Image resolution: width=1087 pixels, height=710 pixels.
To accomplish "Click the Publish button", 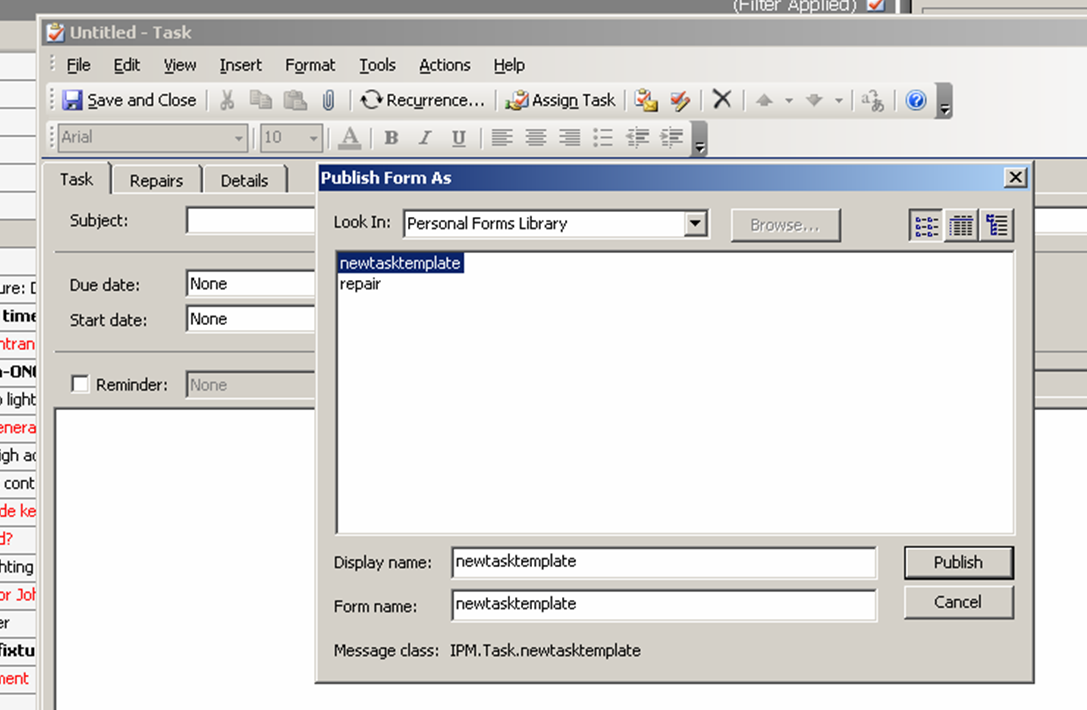I will 957,562.
